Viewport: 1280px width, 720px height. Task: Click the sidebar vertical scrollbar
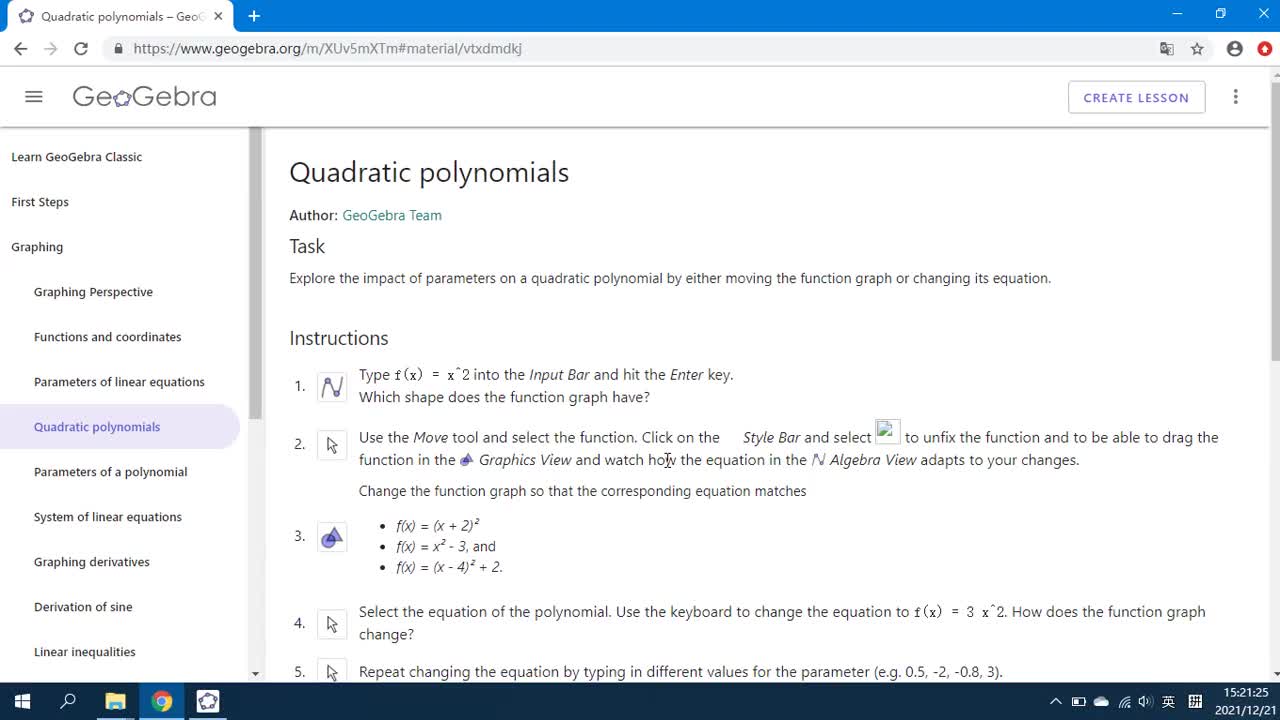coord(255,273)
